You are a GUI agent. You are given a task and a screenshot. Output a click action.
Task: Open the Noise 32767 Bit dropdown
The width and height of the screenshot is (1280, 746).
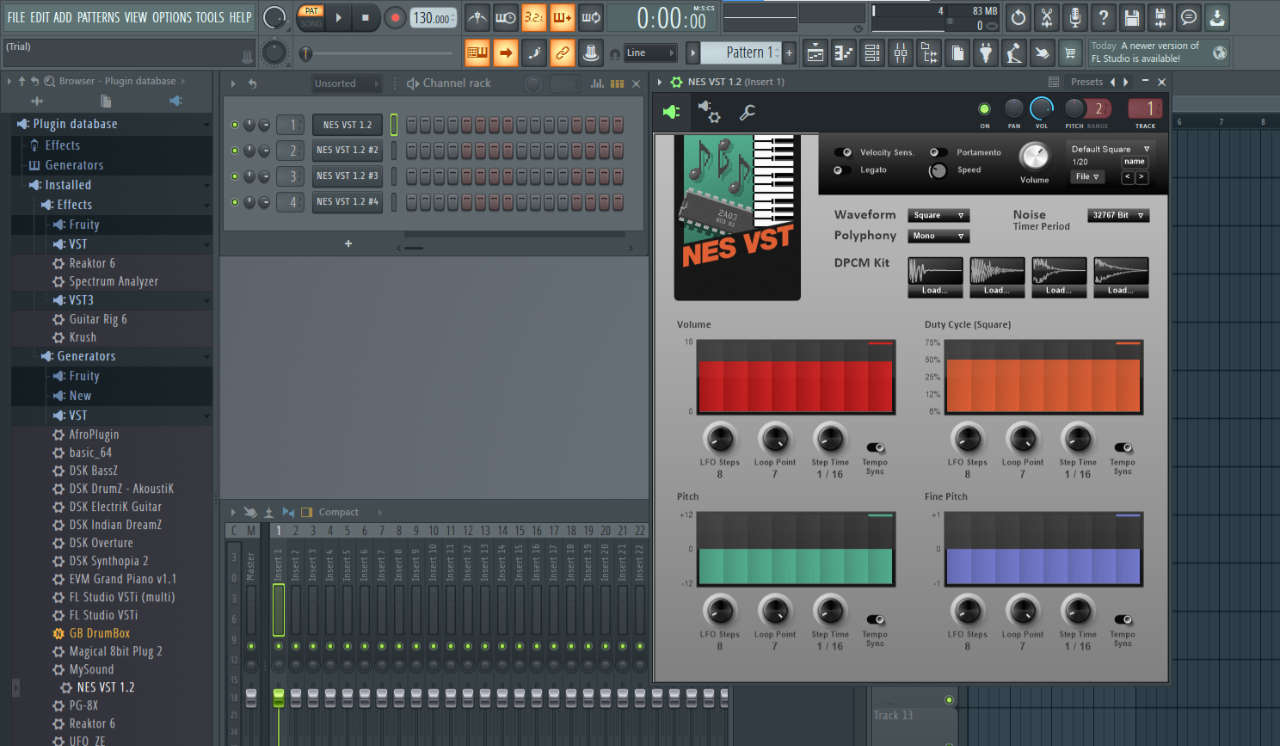tap(1118, 215)
